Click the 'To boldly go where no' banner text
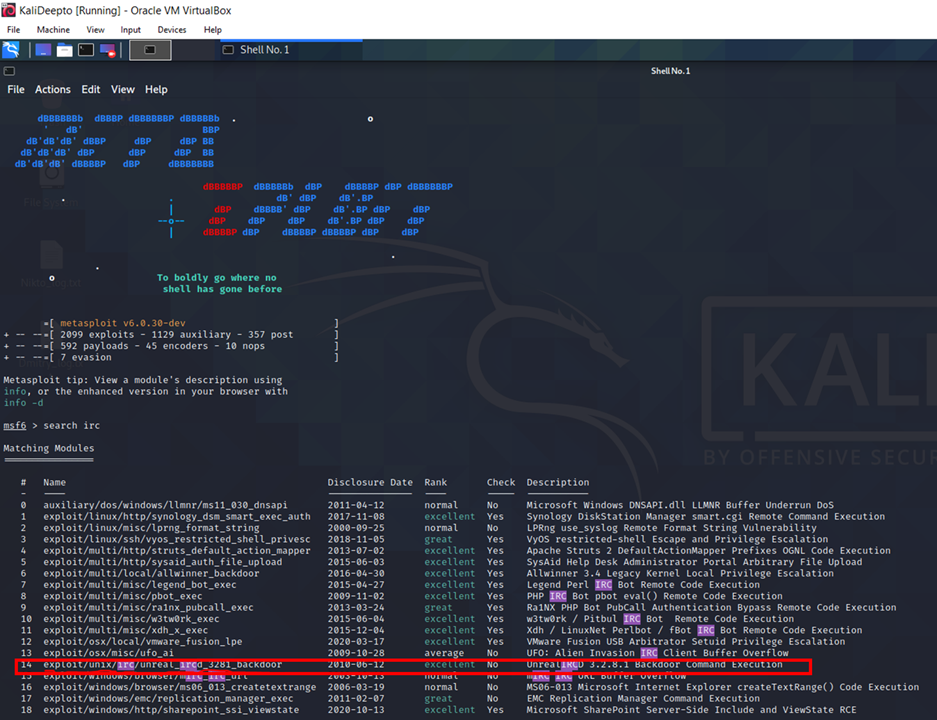 [216, 278]
